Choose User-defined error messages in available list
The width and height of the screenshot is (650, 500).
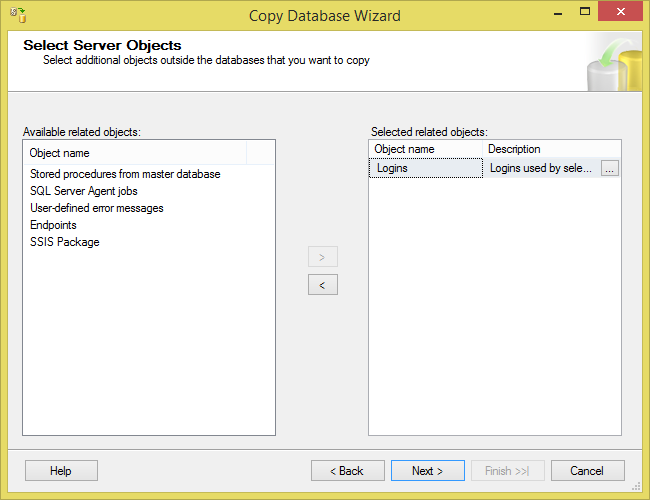click(x=97, y=208)
